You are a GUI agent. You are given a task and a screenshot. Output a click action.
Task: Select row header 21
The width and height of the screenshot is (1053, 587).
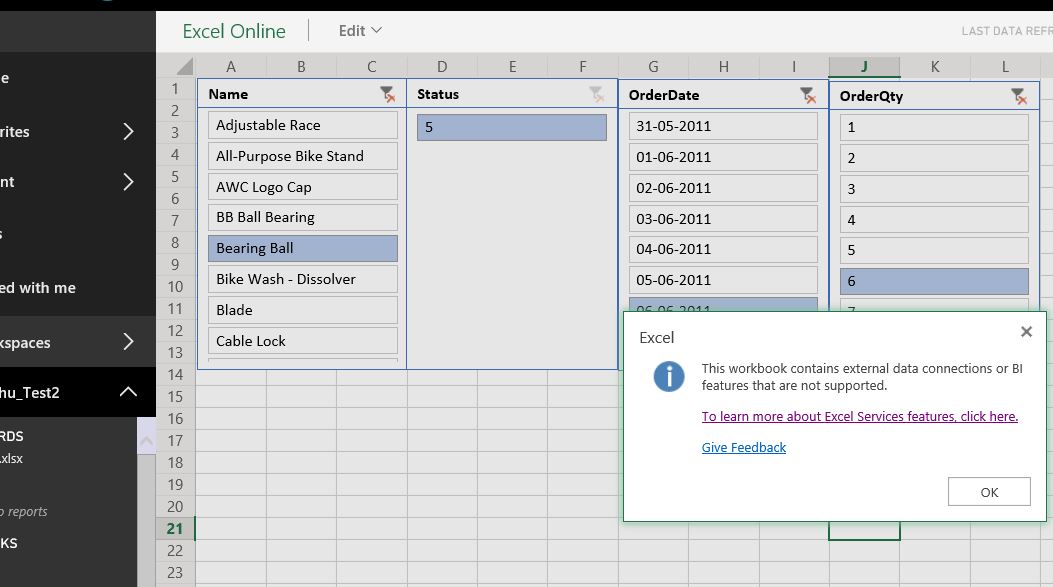click(x=175, y=529)
